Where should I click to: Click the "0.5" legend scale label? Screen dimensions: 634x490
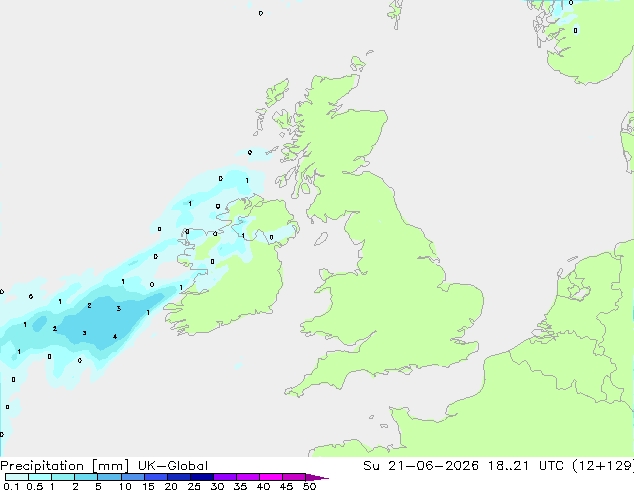click(35, 486)
